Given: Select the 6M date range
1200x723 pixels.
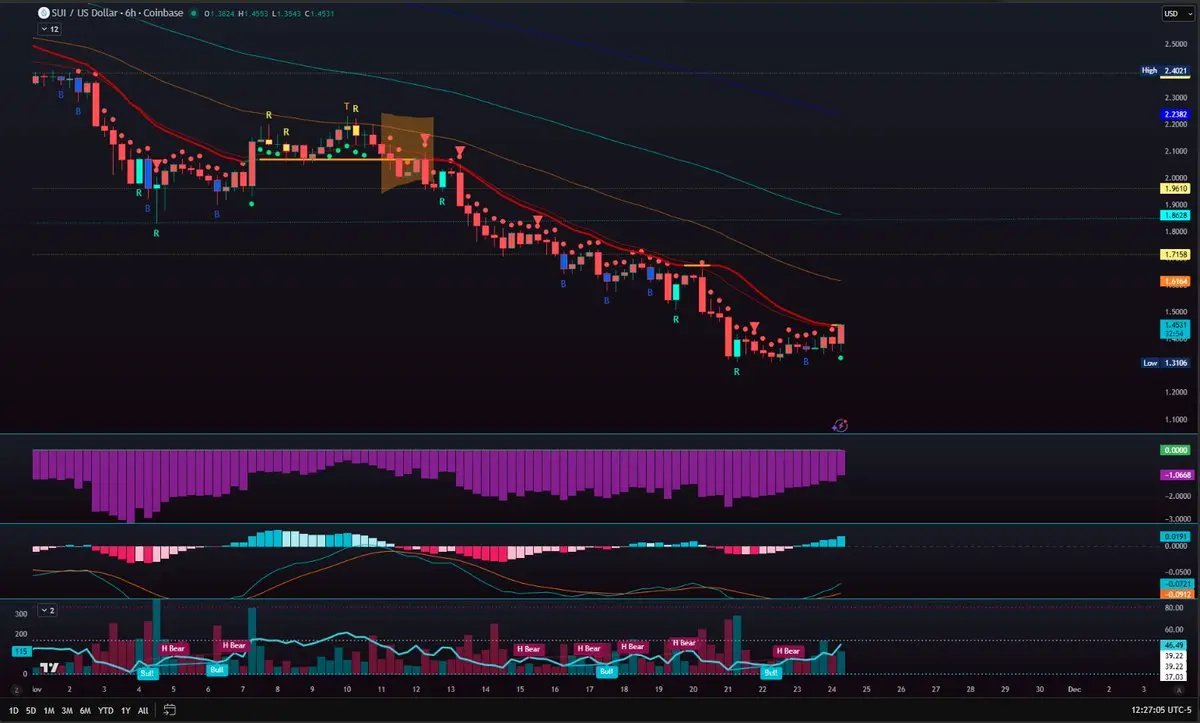Looking at the screenshot, I should click(x=87, y=710).
